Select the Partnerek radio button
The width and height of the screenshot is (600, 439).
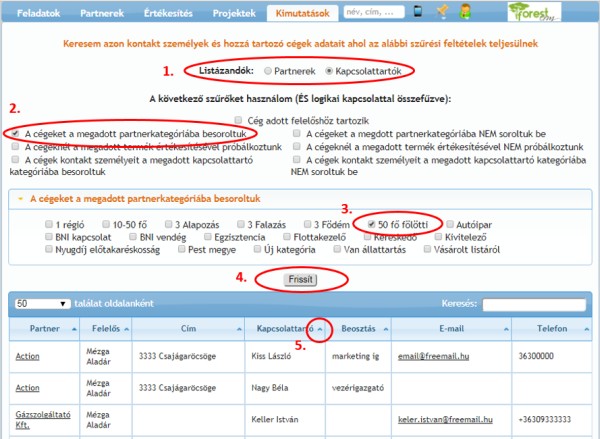coord(270,72)
